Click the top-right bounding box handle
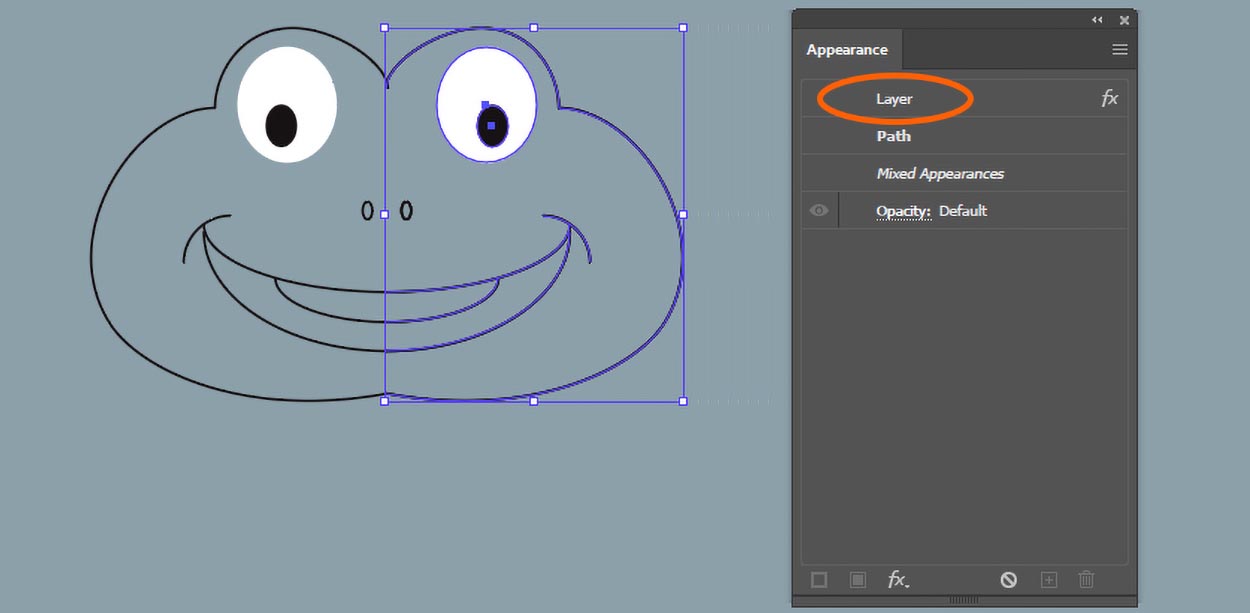This screenshot has width=1250, height=613. click(x=683, y=28)
